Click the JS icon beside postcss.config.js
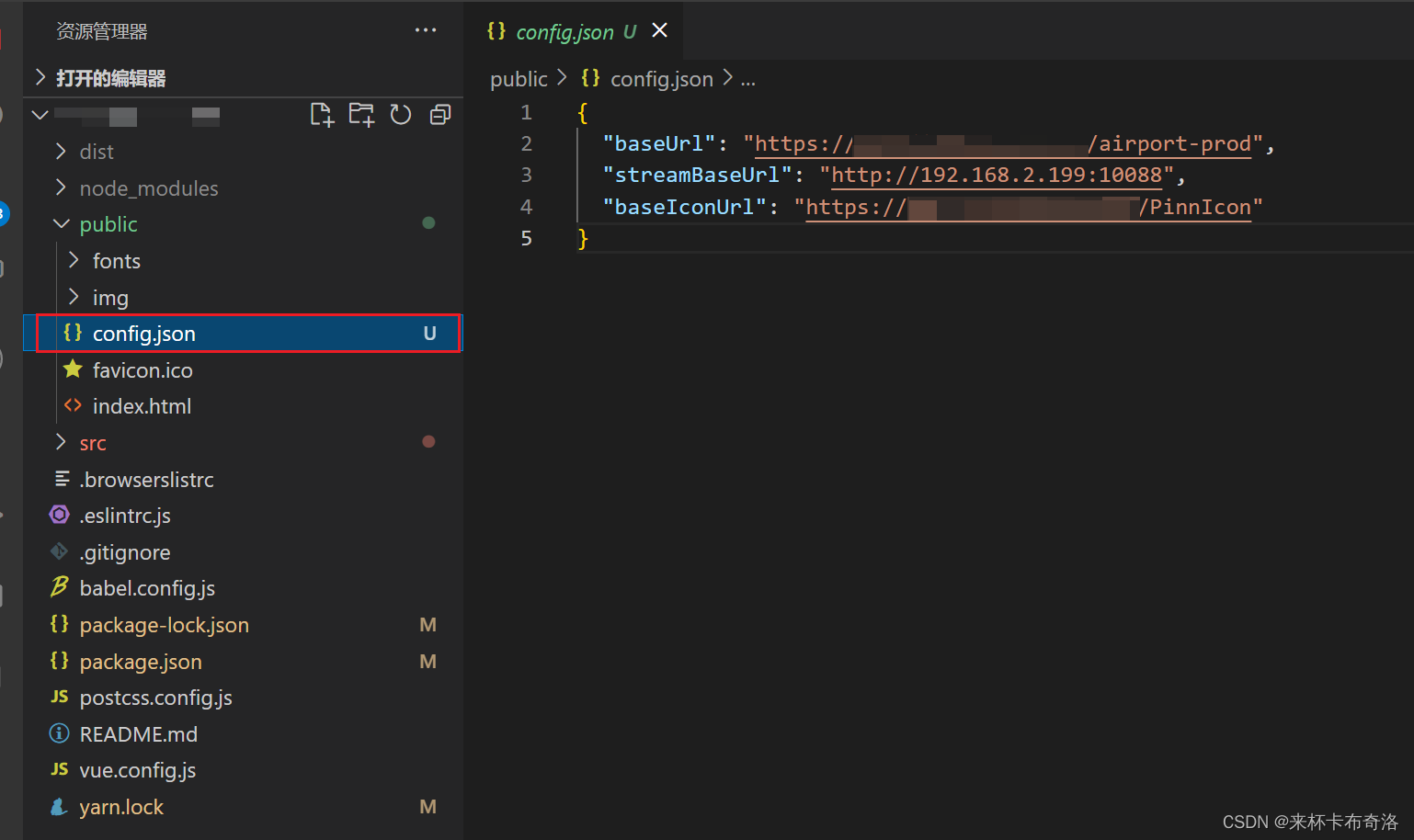The height and width of the screenshot is (840, 1414). pos(60,697)
